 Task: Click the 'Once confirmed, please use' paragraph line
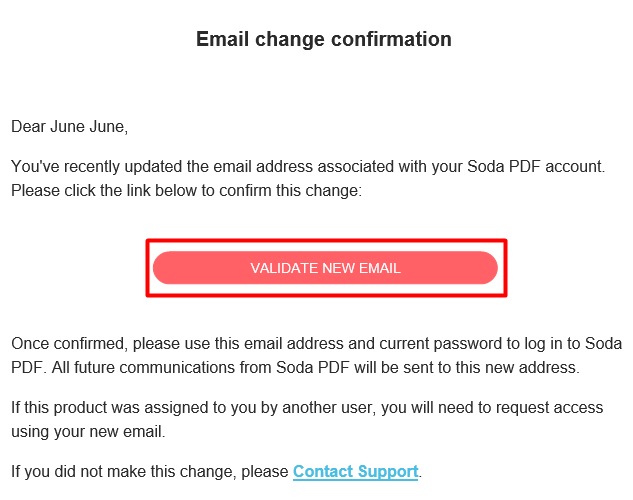click(x=316, y=343)
